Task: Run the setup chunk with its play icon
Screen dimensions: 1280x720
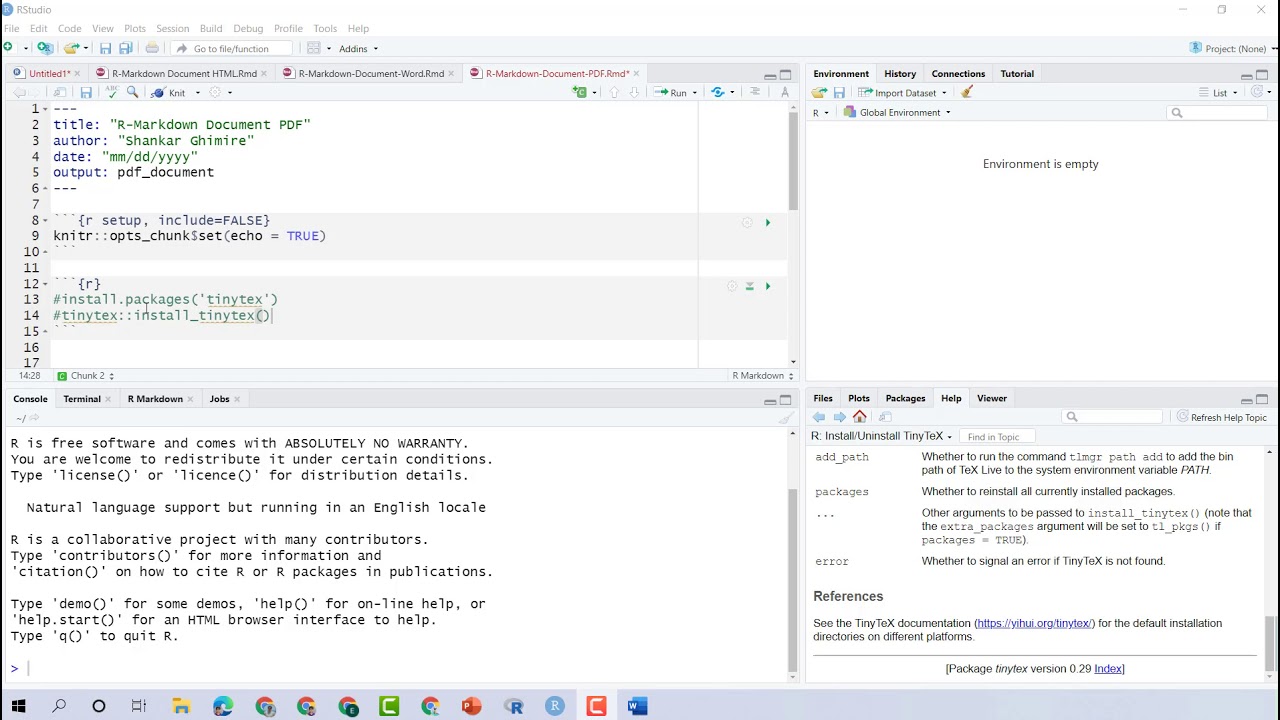Action: click(x=768, y=222)
